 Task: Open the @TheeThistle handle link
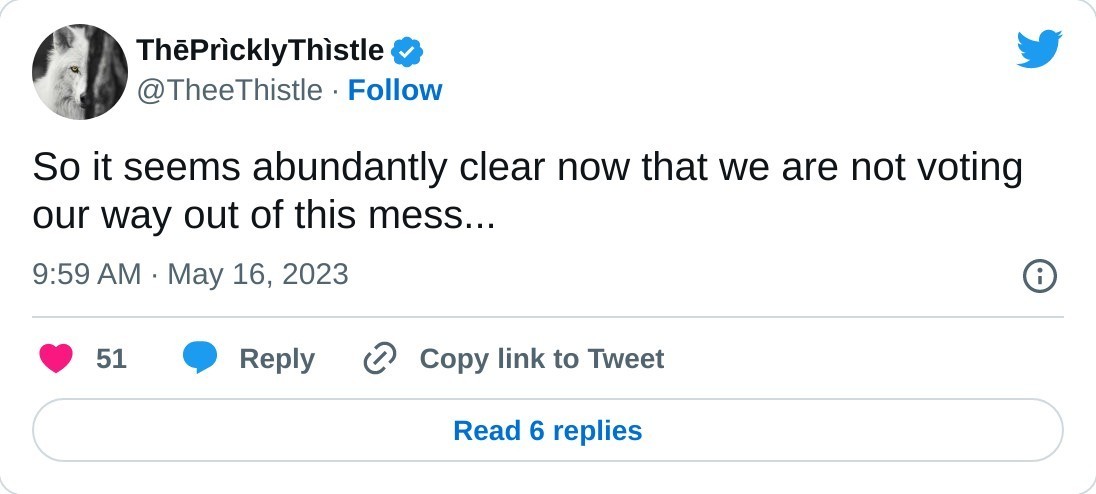tap(229, 90)
